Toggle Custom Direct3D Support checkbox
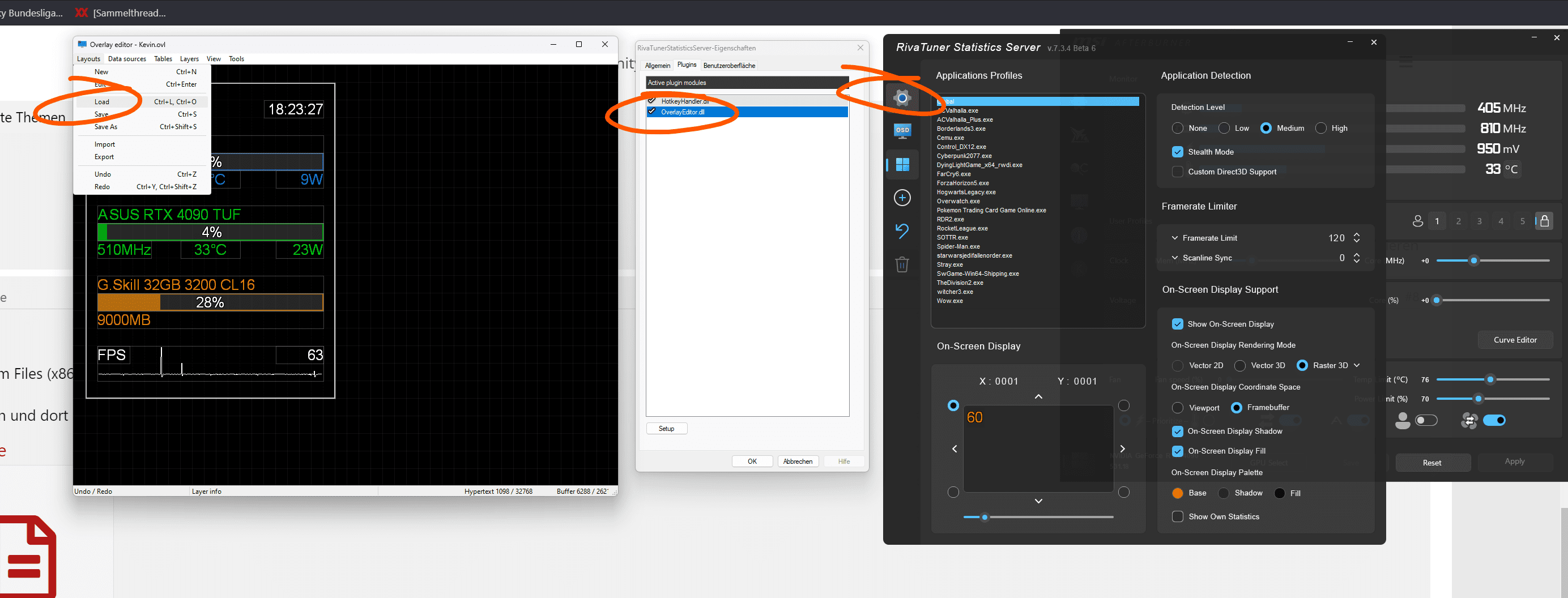Image resolution: width=1568 pixels, height=598 pixels. point(1177,172)
